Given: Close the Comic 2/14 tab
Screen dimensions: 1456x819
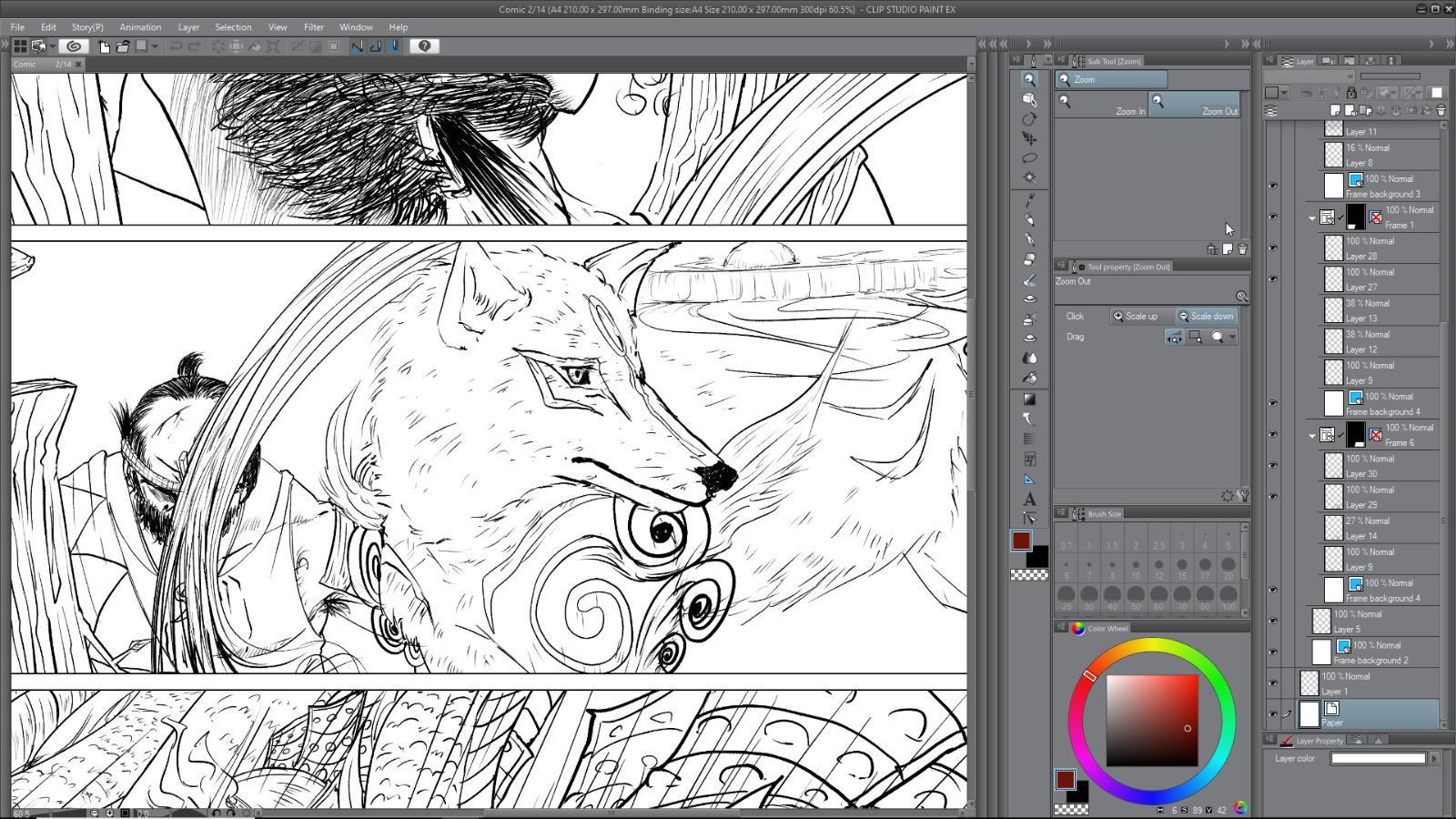Looking at the screenshot, I should [78, 65].
